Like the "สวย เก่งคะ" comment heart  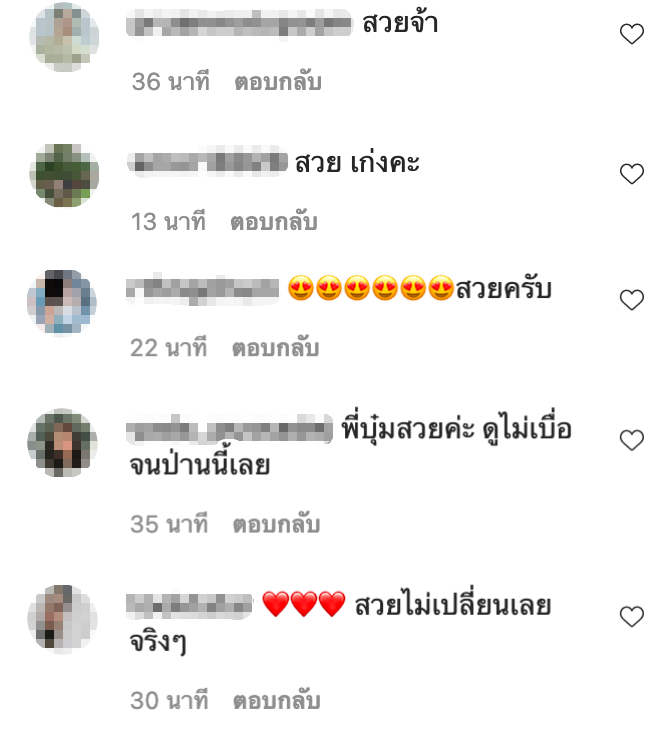pyautogui.click(x=632, y=174)
